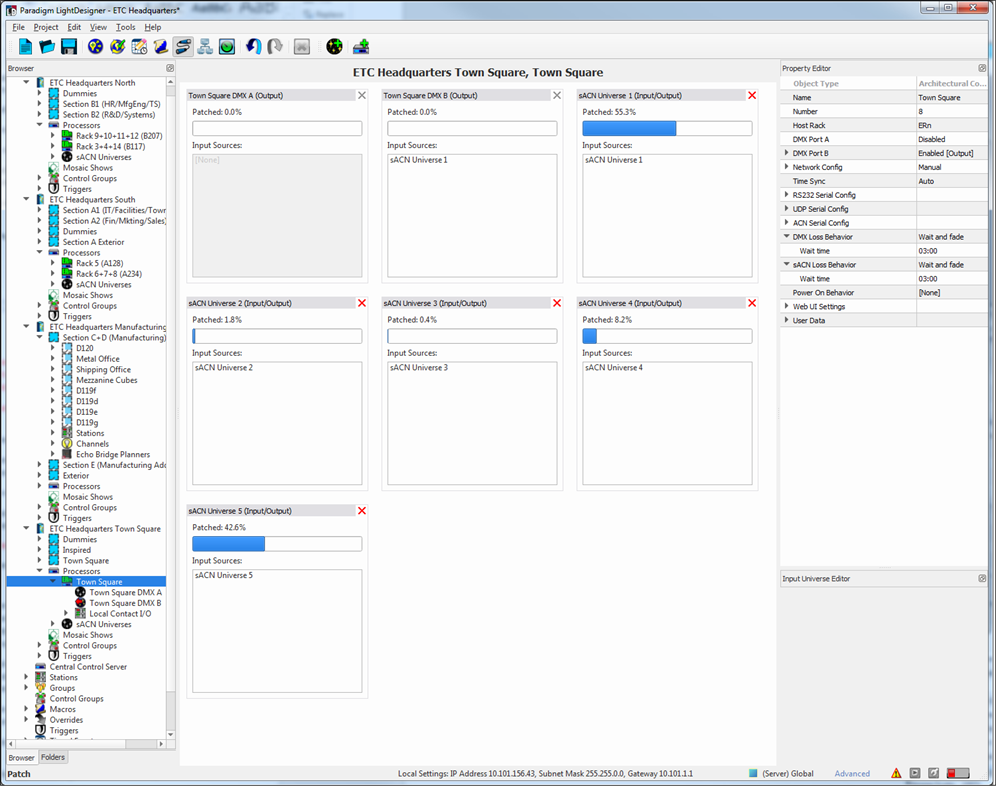996x791 pixels.
Task: Open the Project menu
Action: coord(46,27)
